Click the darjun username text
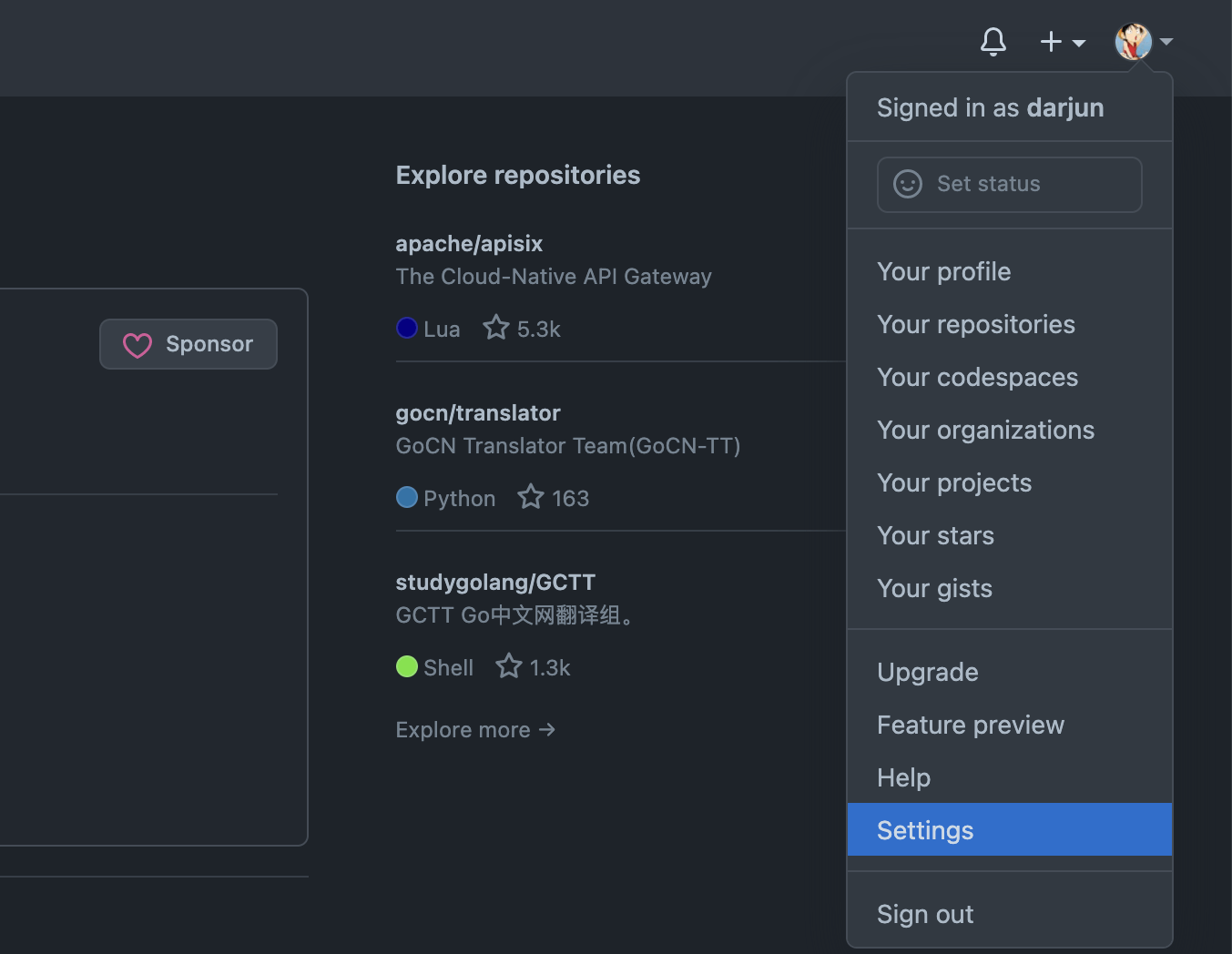Screen dimensions: 1232x954 pos(1065,107)
